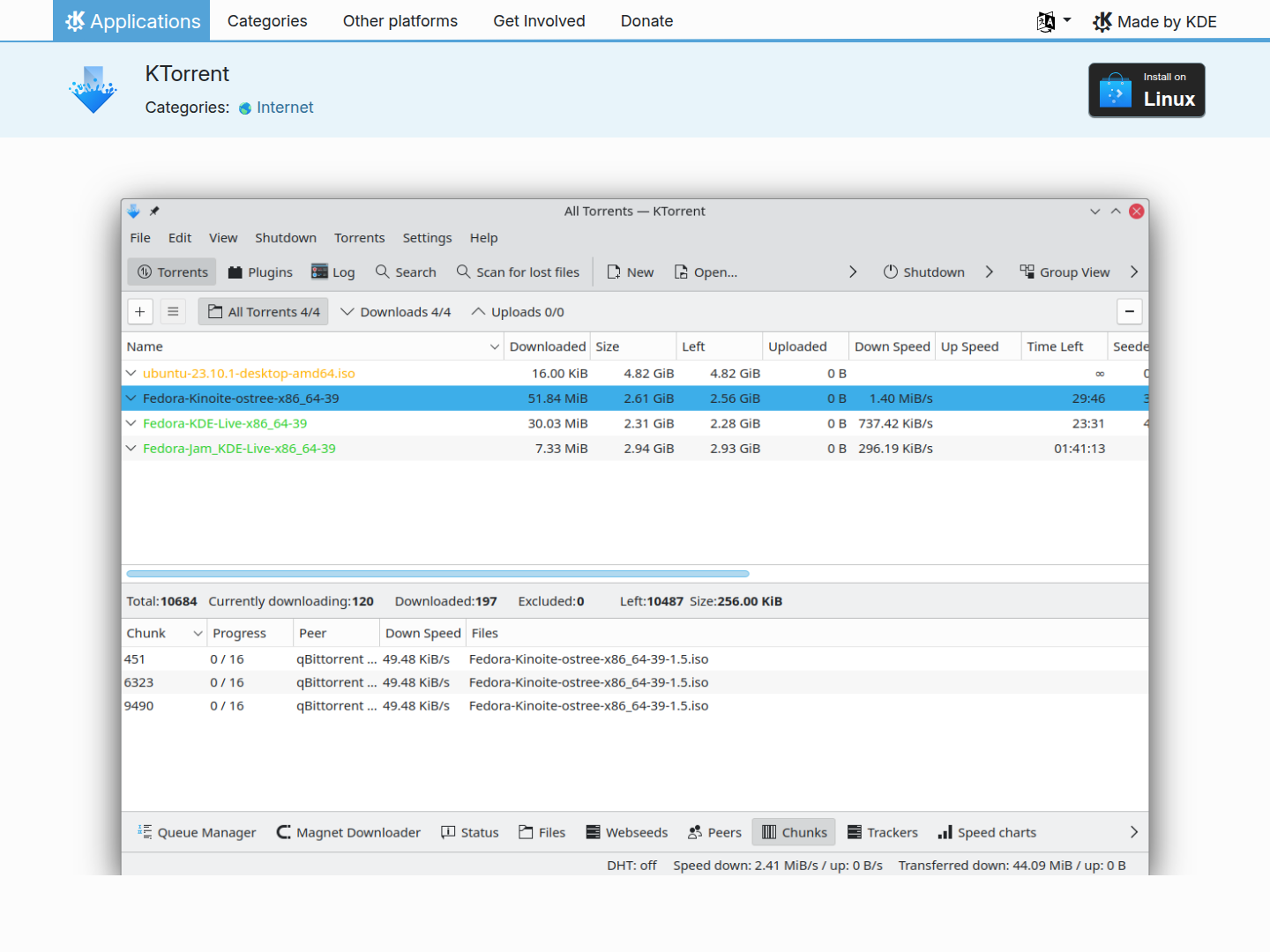This screenshot has height=952, width=1270.
Task: Sort by the Down Speed header in torrent list
Action: 892,346
